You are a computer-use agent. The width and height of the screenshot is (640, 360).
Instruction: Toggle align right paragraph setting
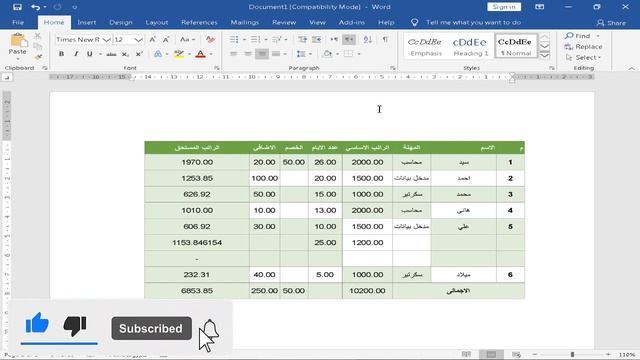click(x=262, y=54)
